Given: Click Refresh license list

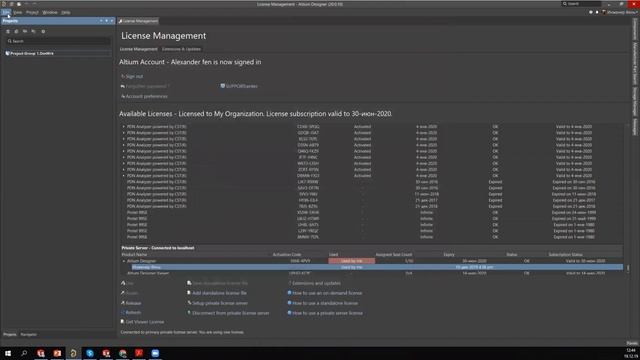Looking at the screenshot, I should [131, 313].
